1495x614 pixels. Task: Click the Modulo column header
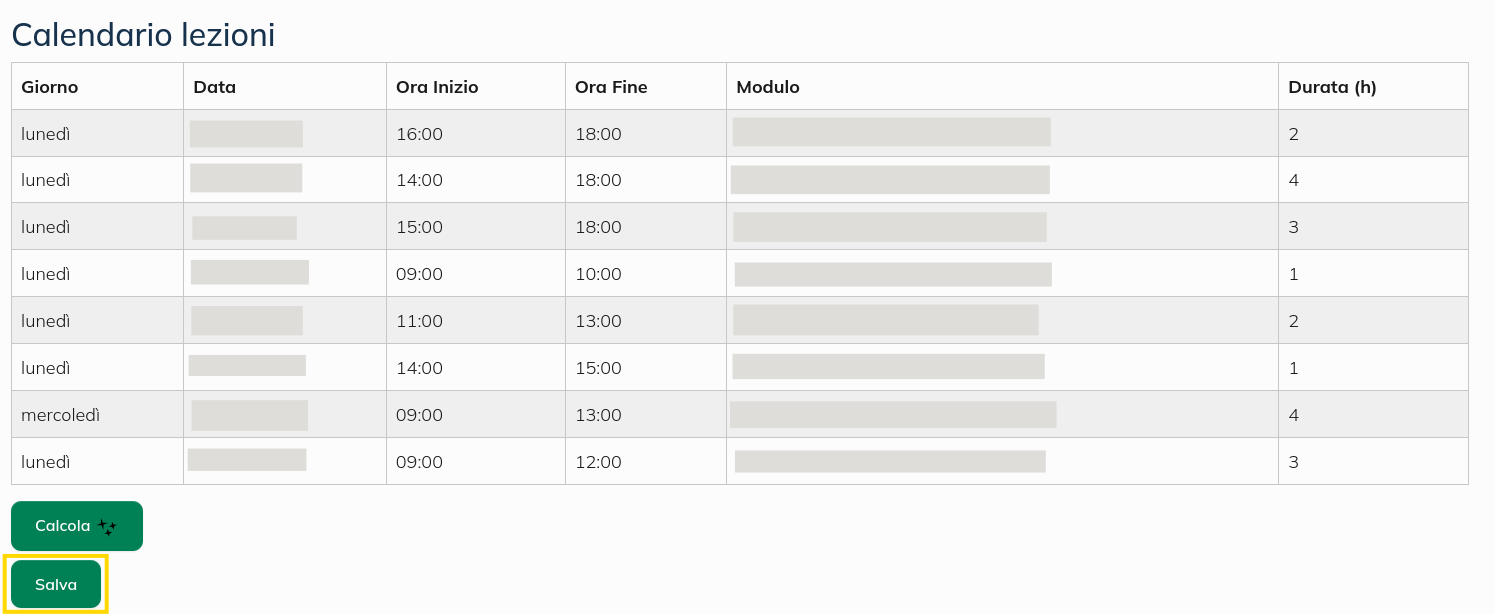coord(768,87)
